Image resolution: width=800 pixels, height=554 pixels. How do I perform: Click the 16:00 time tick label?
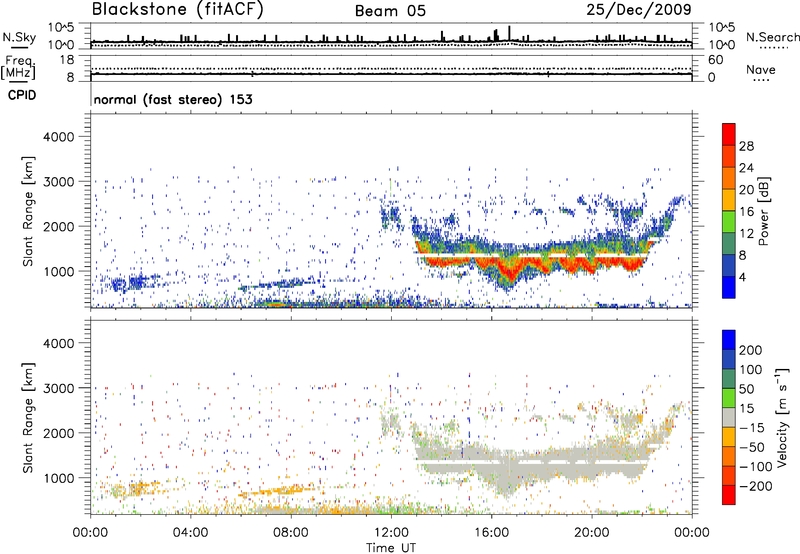491,533
